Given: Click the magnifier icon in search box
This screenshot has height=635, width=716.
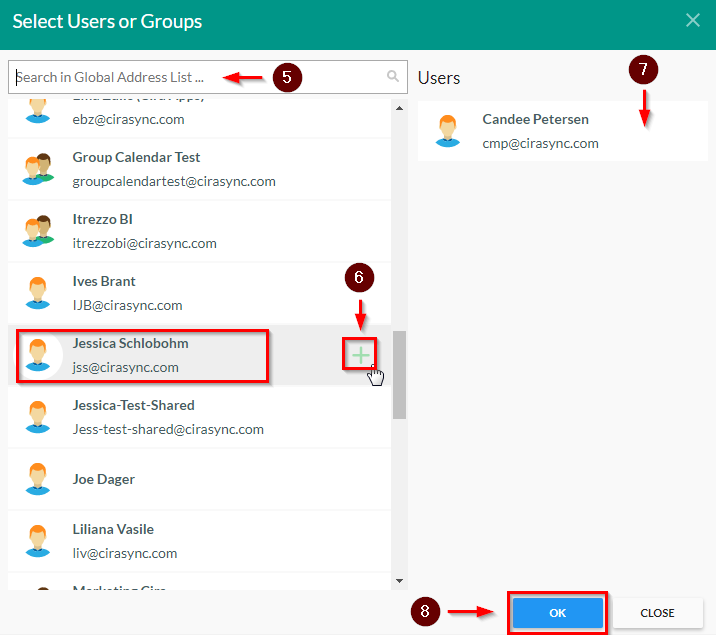Looking at the screenshot, I should coord(393,76).
